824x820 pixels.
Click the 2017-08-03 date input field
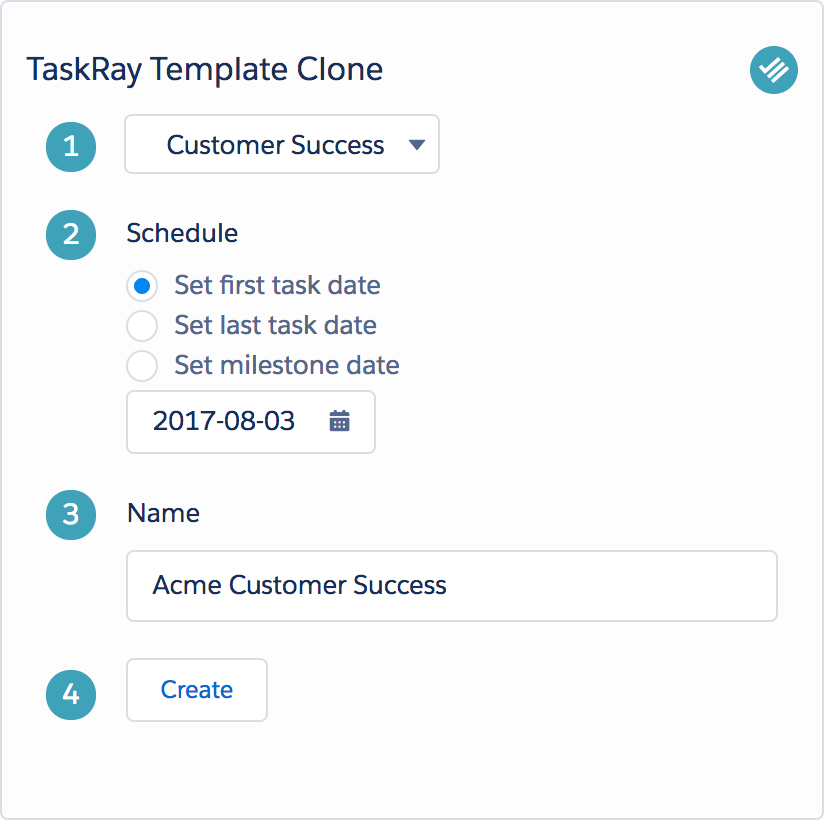[251, 422]
